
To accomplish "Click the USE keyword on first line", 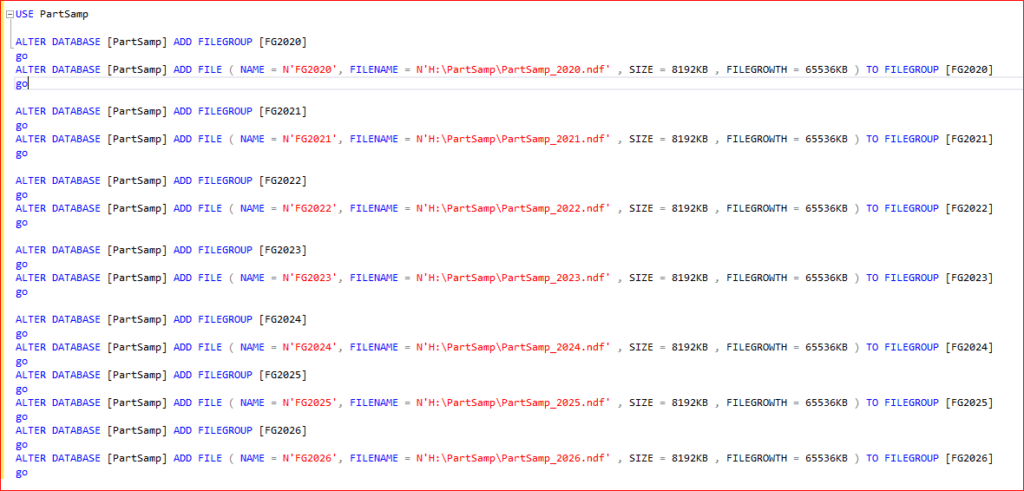I will (x=26, y=15).
